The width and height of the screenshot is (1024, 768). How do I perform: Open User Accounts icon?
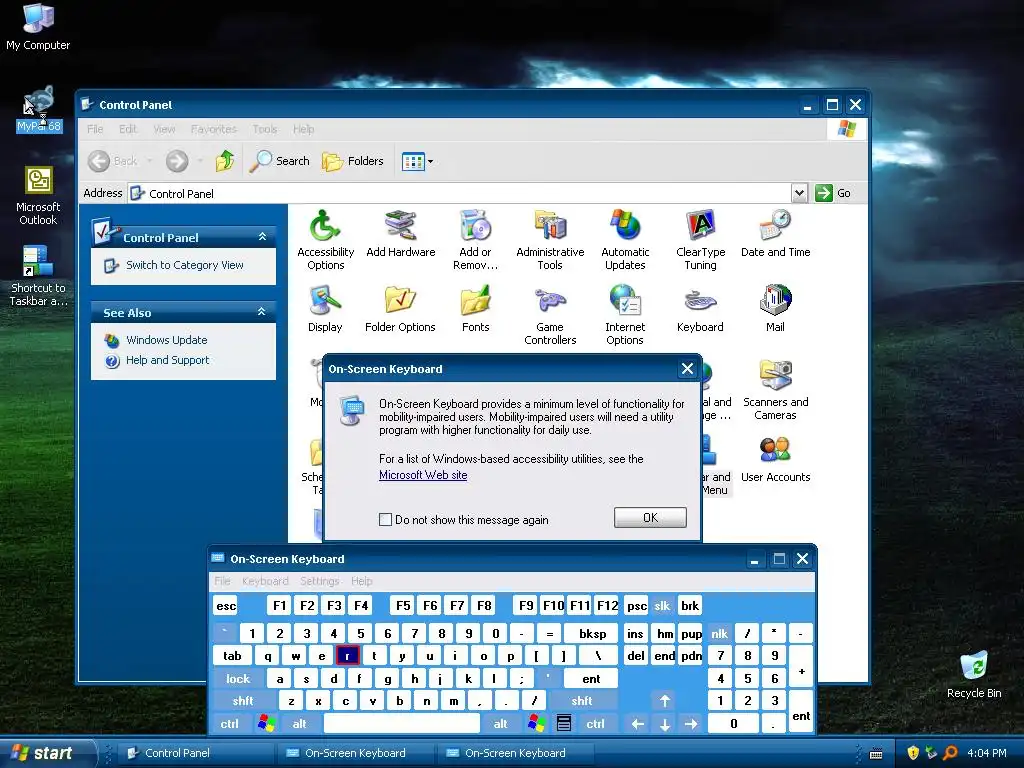775,458
